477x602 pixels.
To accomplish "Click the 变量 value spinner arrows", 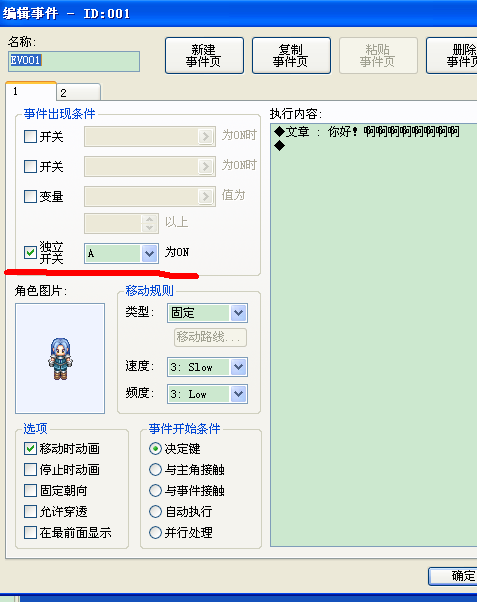I will point(149,223).
